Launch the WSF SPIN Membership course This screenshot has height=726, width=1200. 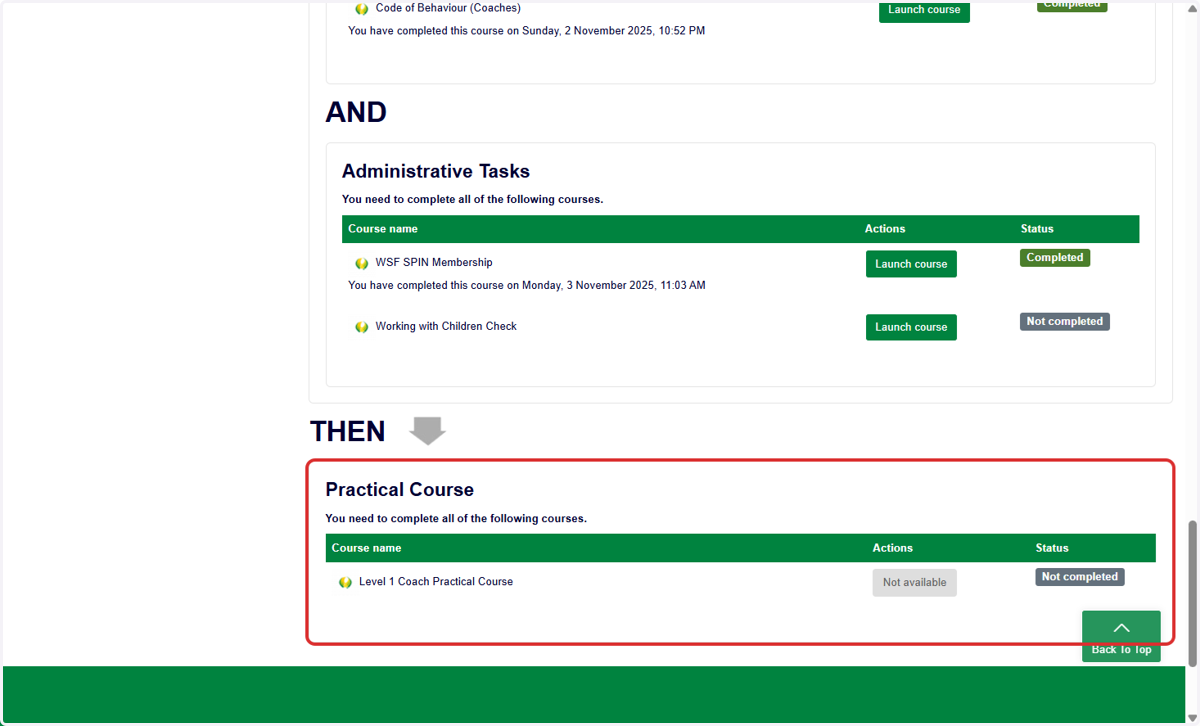911,264
